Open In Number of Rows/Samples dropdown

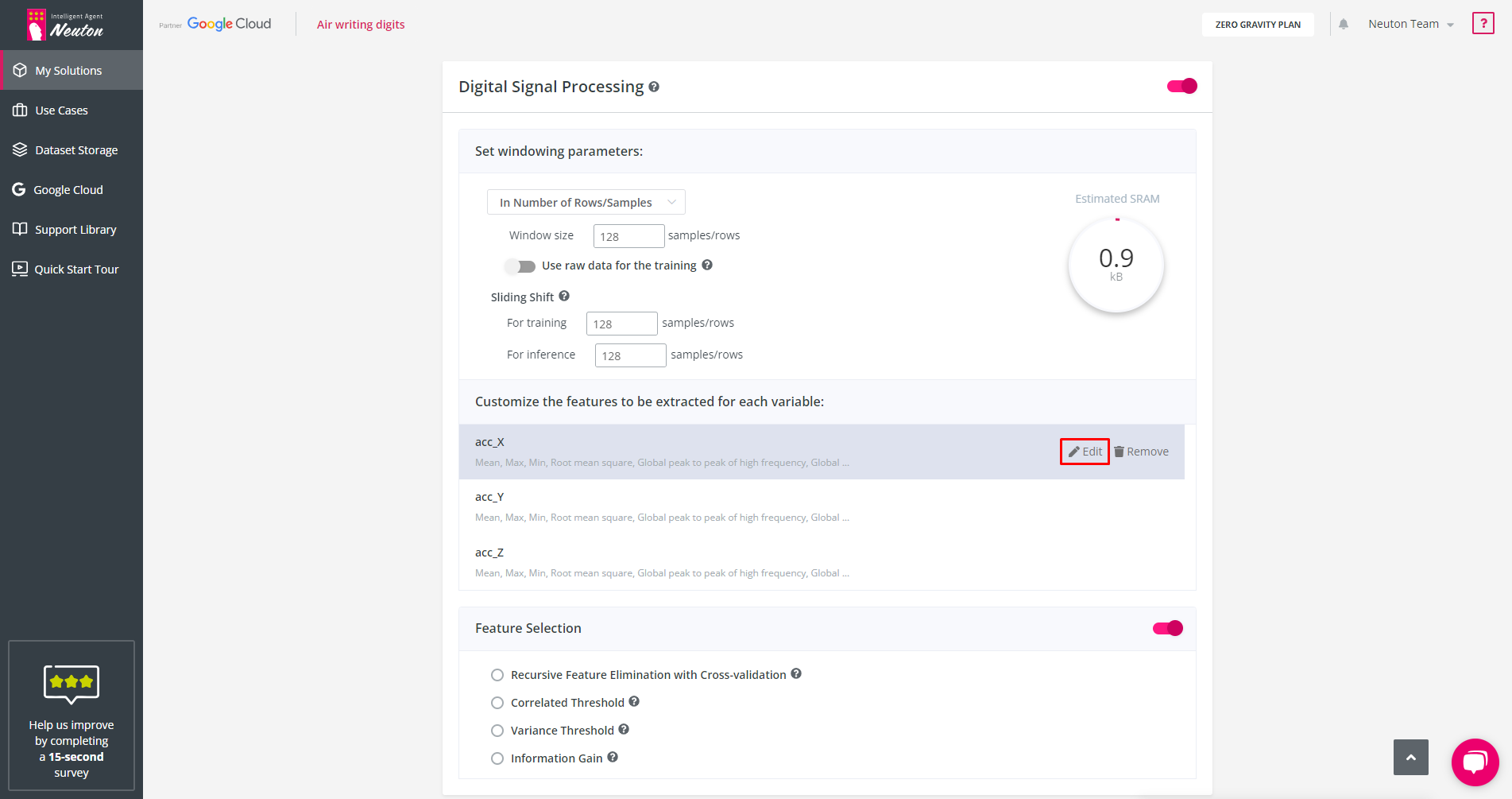pyautogui.click(x=586, y=202)
